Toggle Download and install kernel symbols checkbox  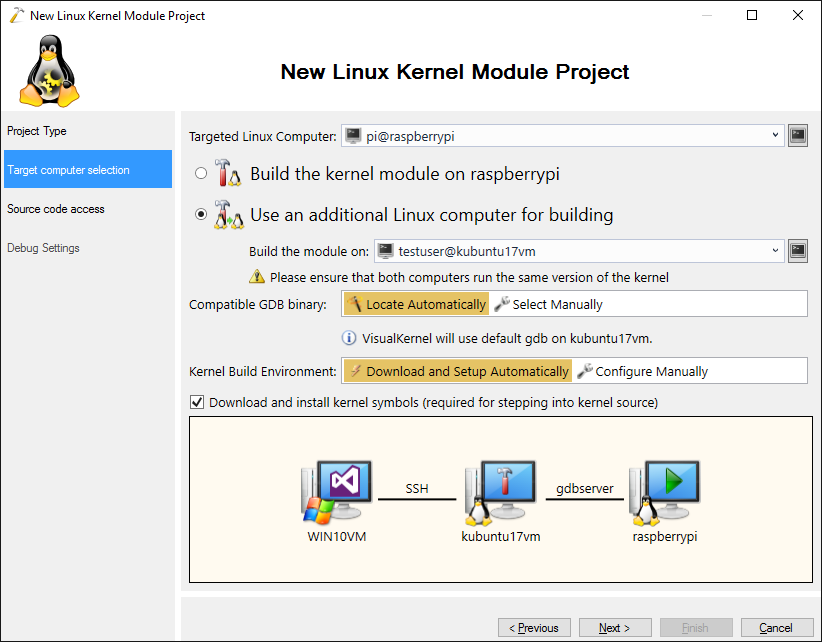click(197, 402)
